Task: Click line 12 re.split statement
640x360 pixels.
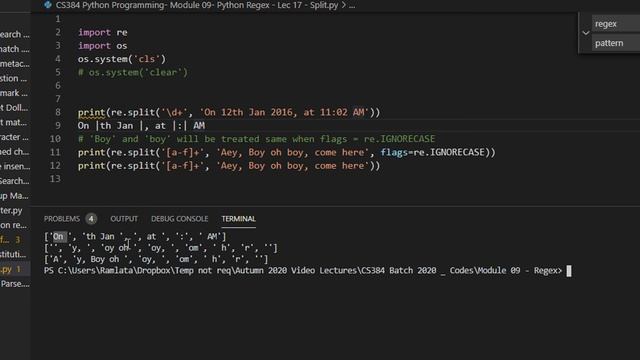Action: 229,166
